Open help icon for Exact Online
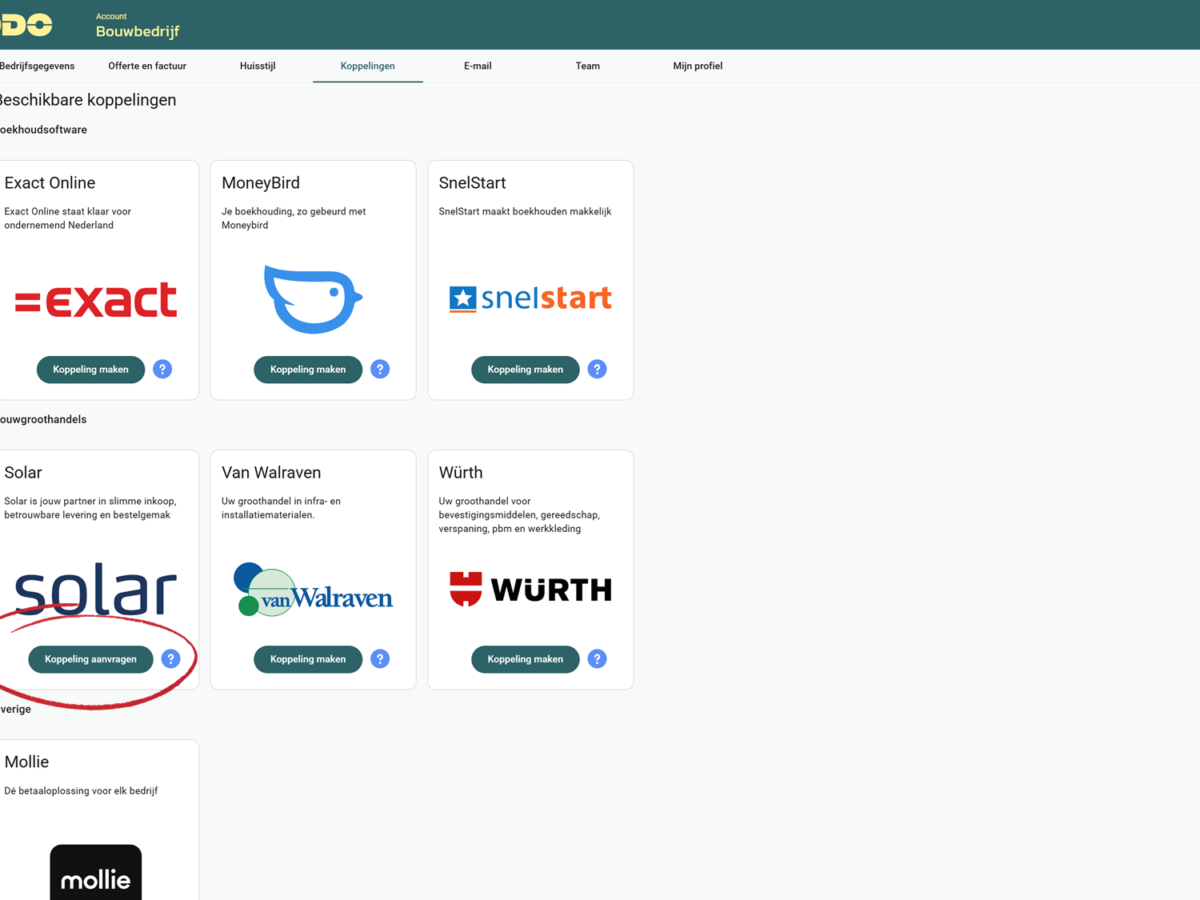Viewport: 1200px width, 900px height. (x=162, y=369)
